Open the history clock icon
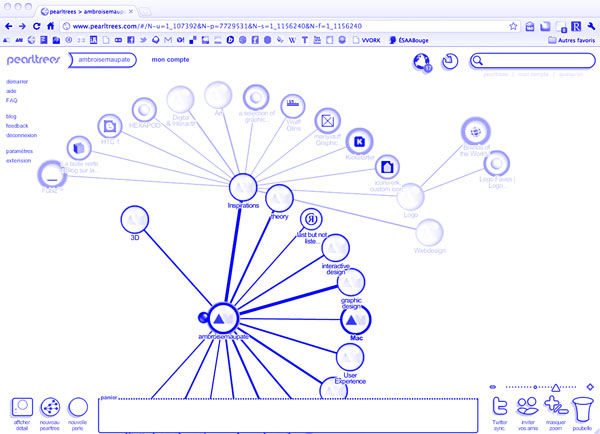The width and height of the screenshot is (600, 434). pyautogui.click(x=450, y=61)
